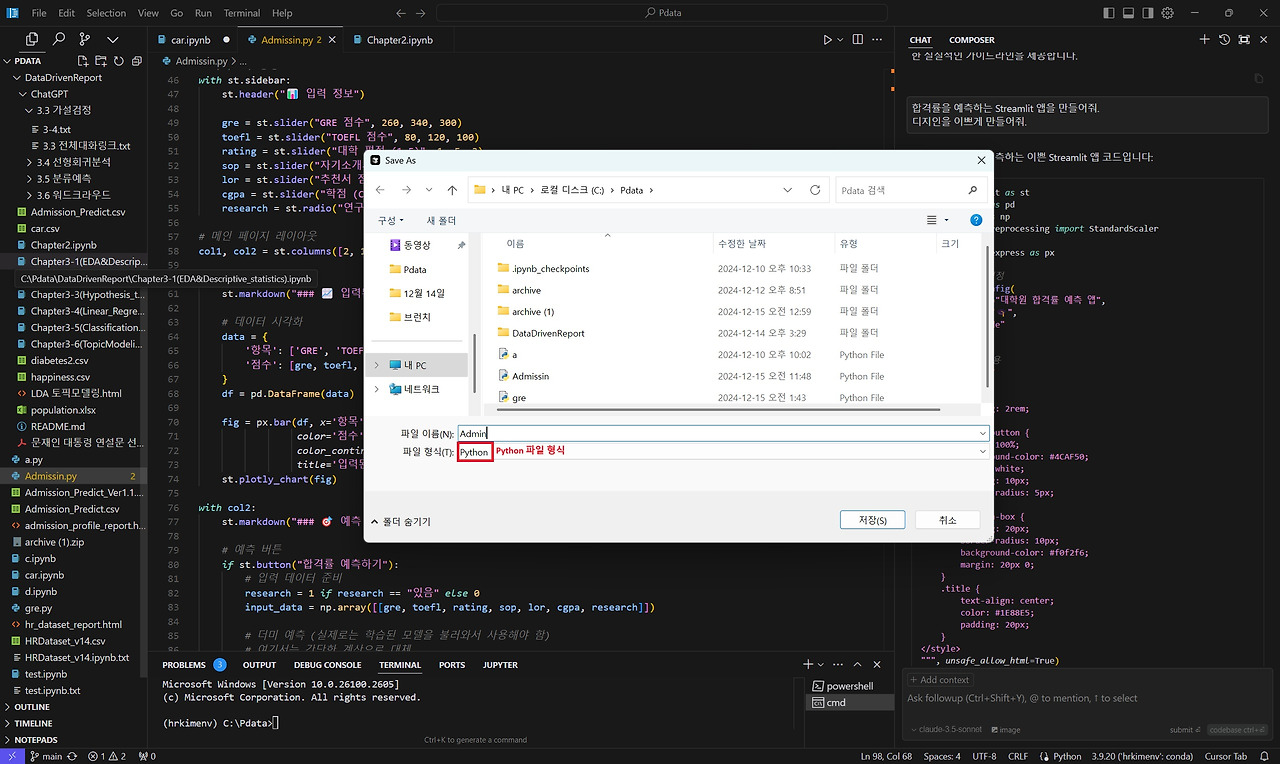1280x764 pixels.
Task: Click the Split Editor icon
Action: pos(857,40)
